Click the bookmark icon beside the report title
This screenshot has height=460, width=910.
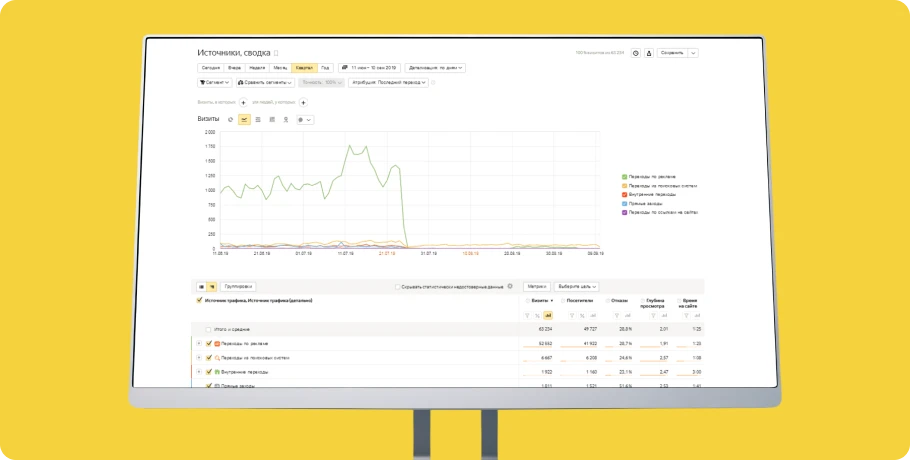(277, 53)
